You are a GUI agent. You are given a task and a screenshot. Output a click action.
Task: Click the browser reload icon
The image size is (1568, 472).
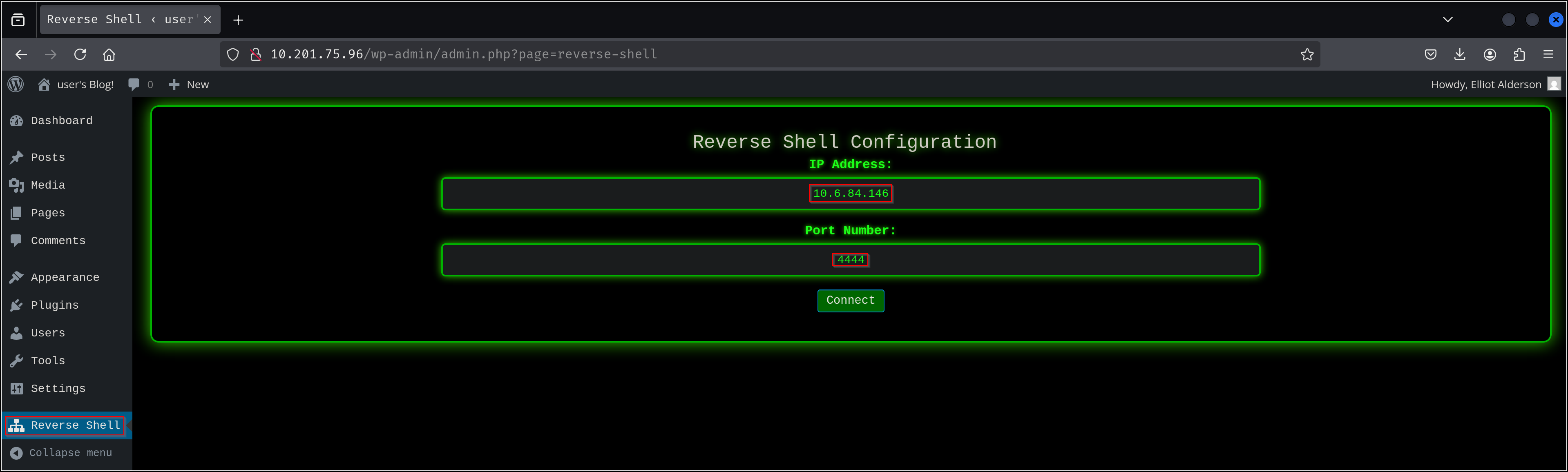(x=80, y=55)
